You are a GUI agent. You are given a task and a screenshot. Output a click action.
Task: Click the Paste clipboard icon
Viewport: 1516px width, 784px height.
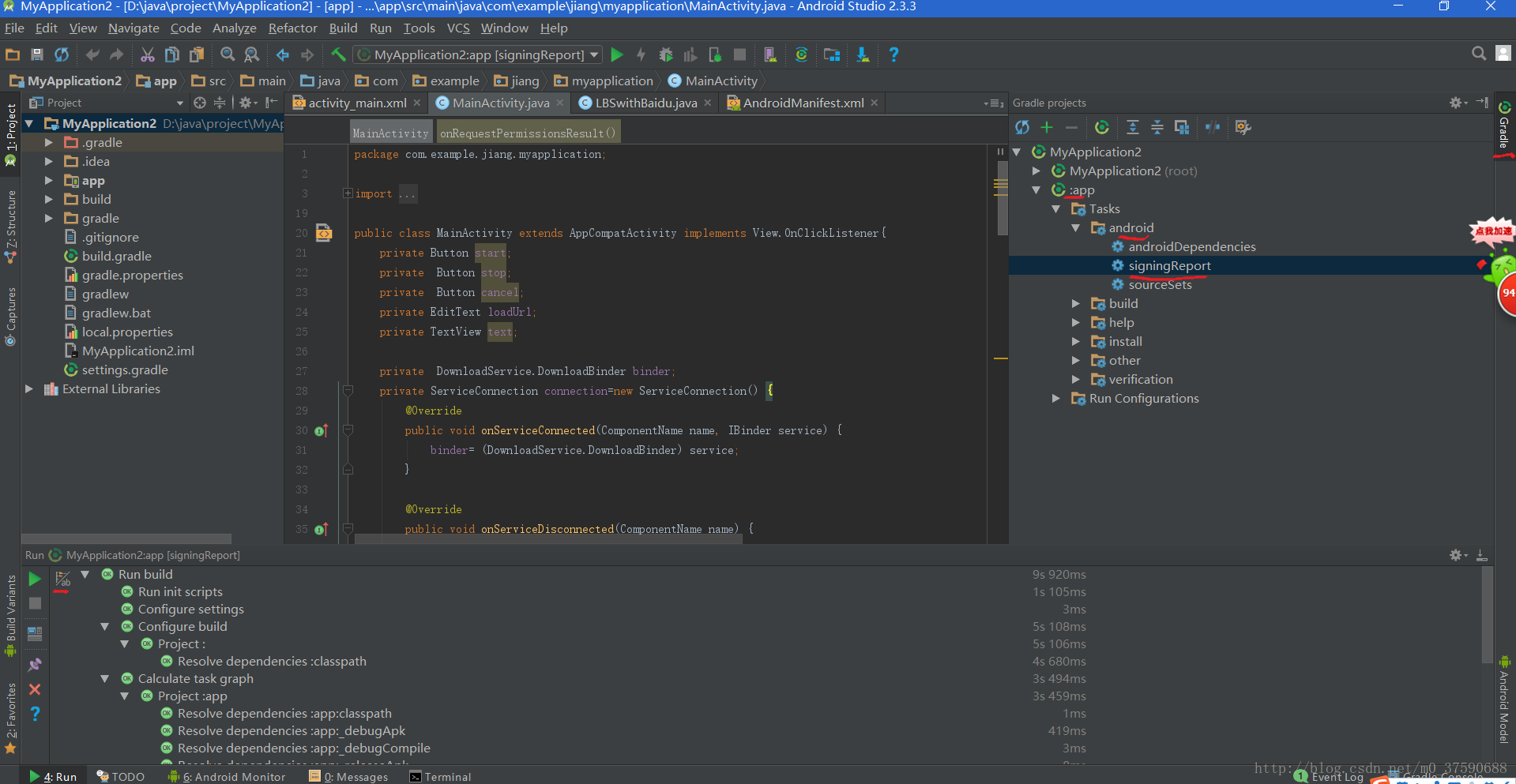click(197, 54)
